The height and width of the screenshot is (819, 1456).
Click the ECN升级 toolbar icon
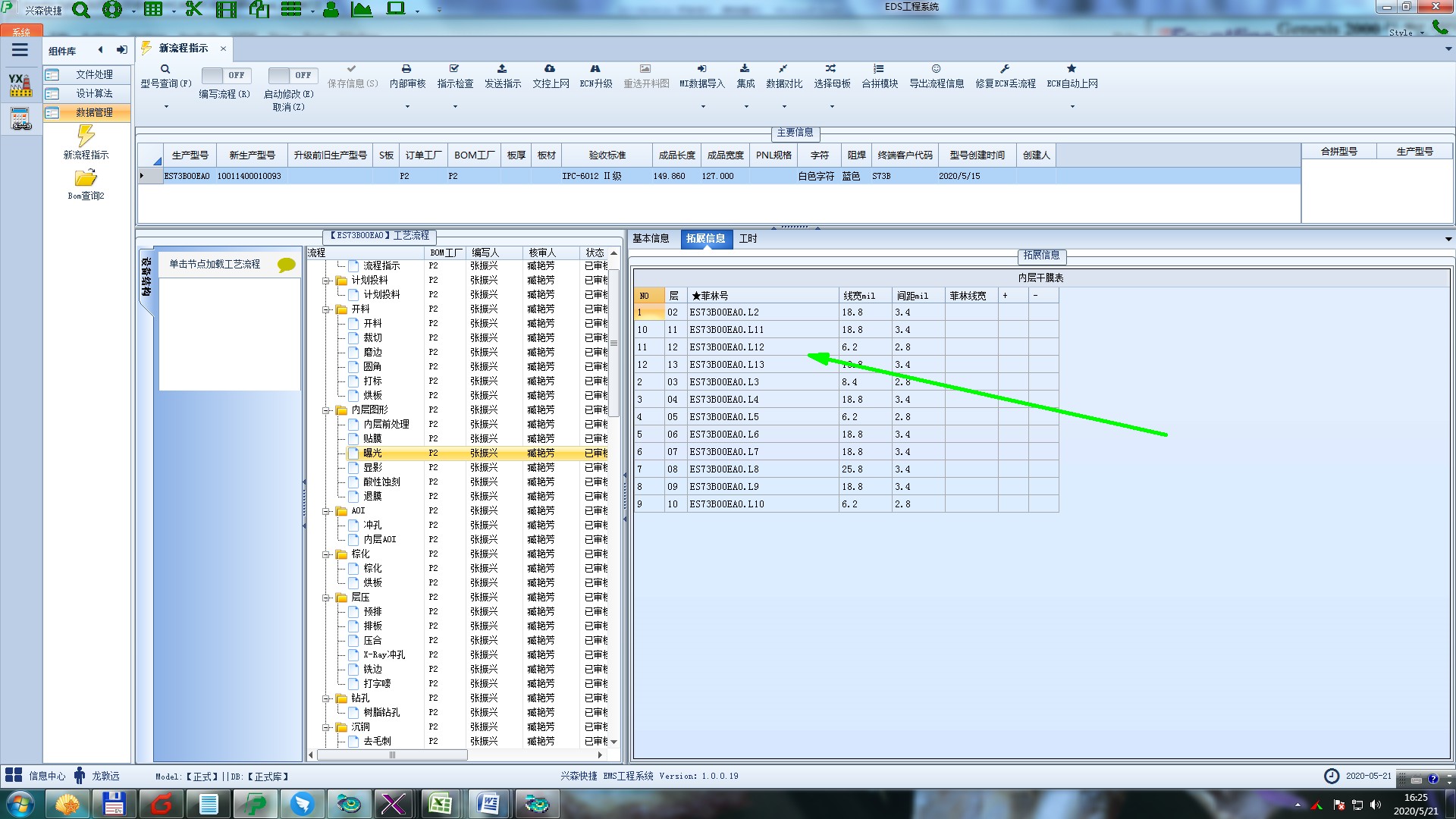(x=595, y=69)
